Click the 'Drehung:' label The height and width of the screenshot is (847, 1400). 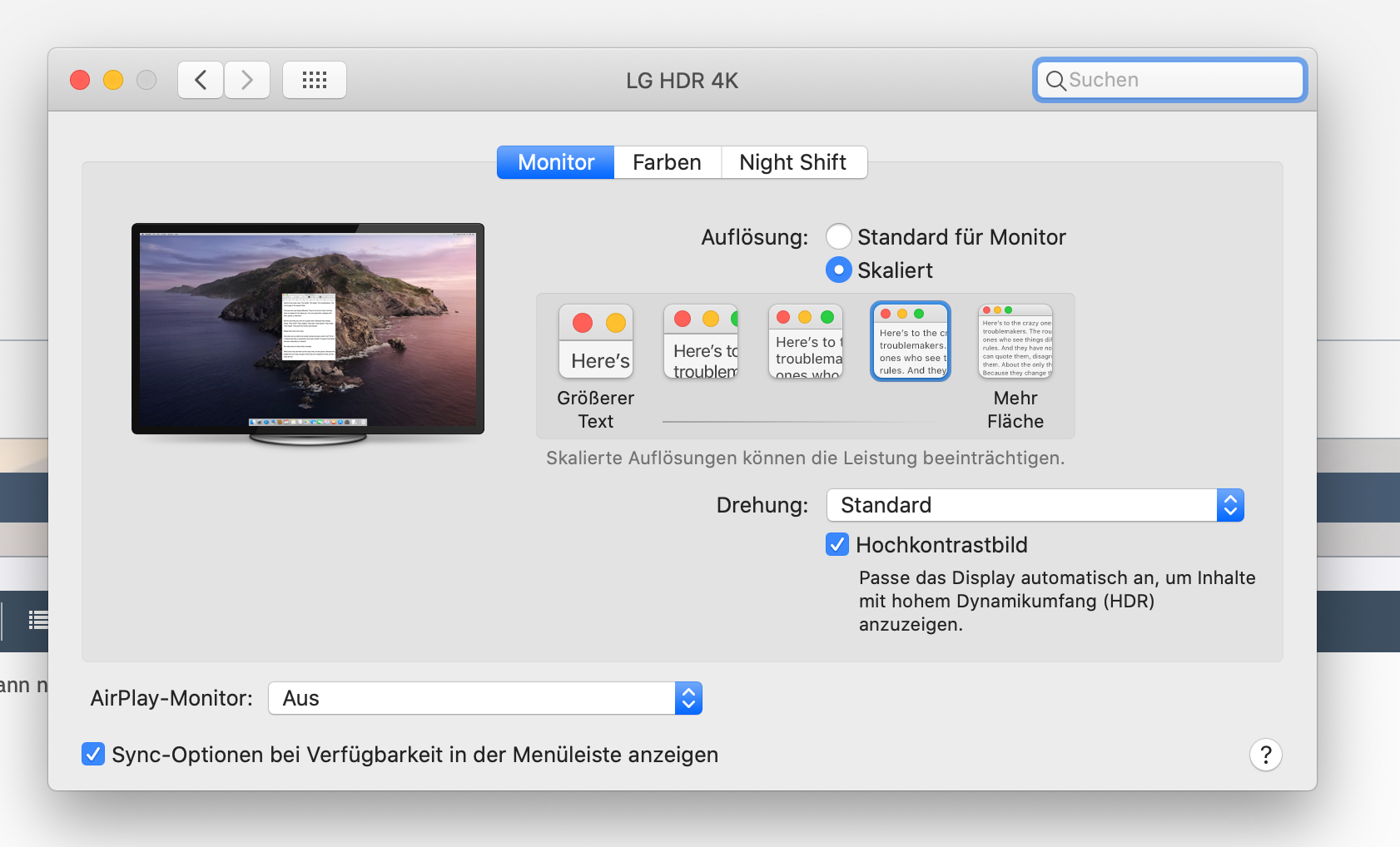[x=762, y=505]
